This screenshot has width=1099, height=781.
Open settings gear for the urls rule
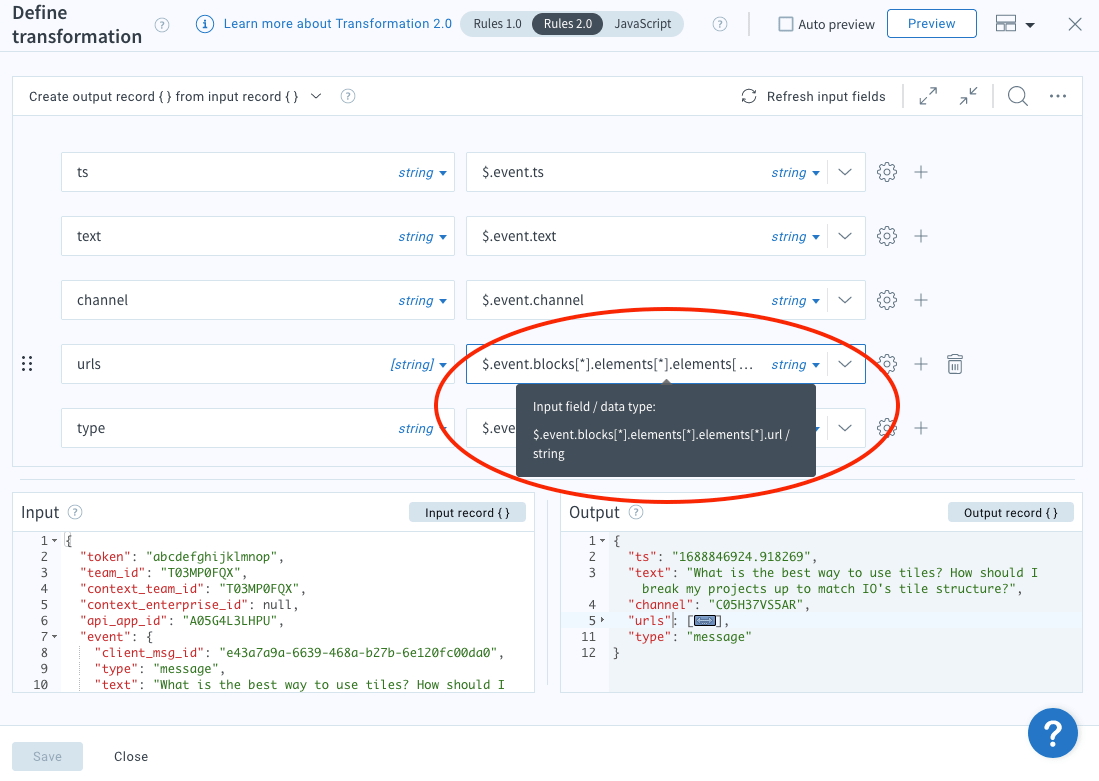coord(887,363)
